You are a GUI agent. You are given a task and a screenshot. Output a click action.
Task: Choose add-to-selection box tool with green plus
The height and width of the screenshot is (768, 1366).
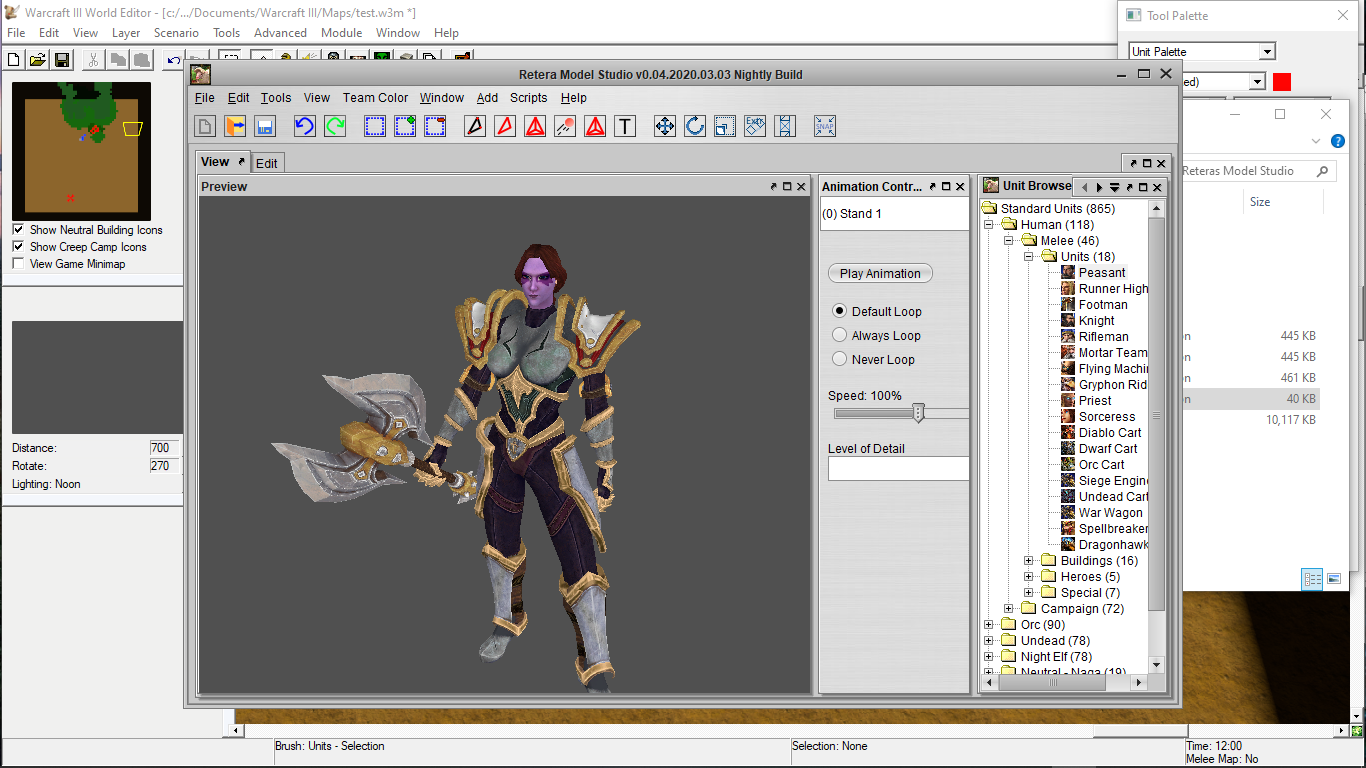pos(405,126)
